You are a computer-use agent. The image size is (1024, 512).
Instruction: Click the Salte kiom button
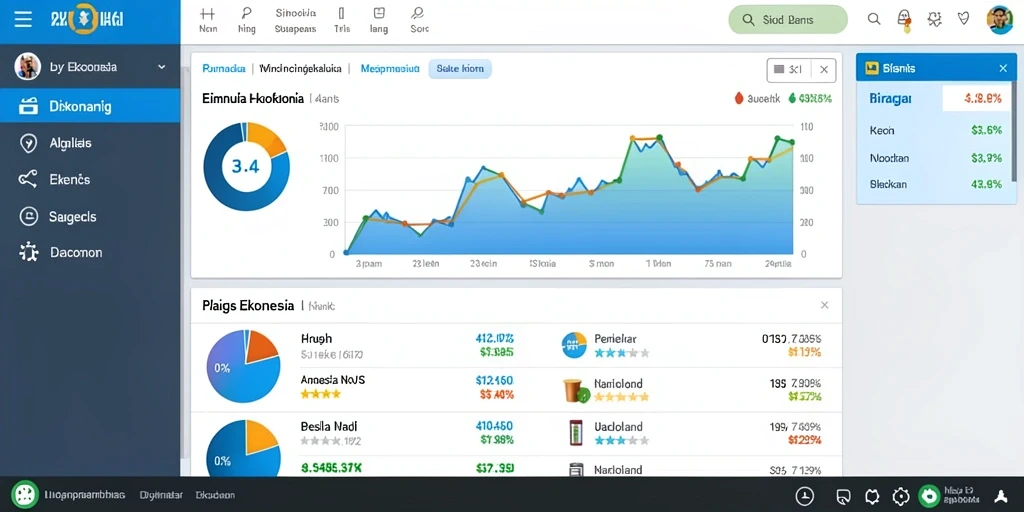tap(460, 69)
